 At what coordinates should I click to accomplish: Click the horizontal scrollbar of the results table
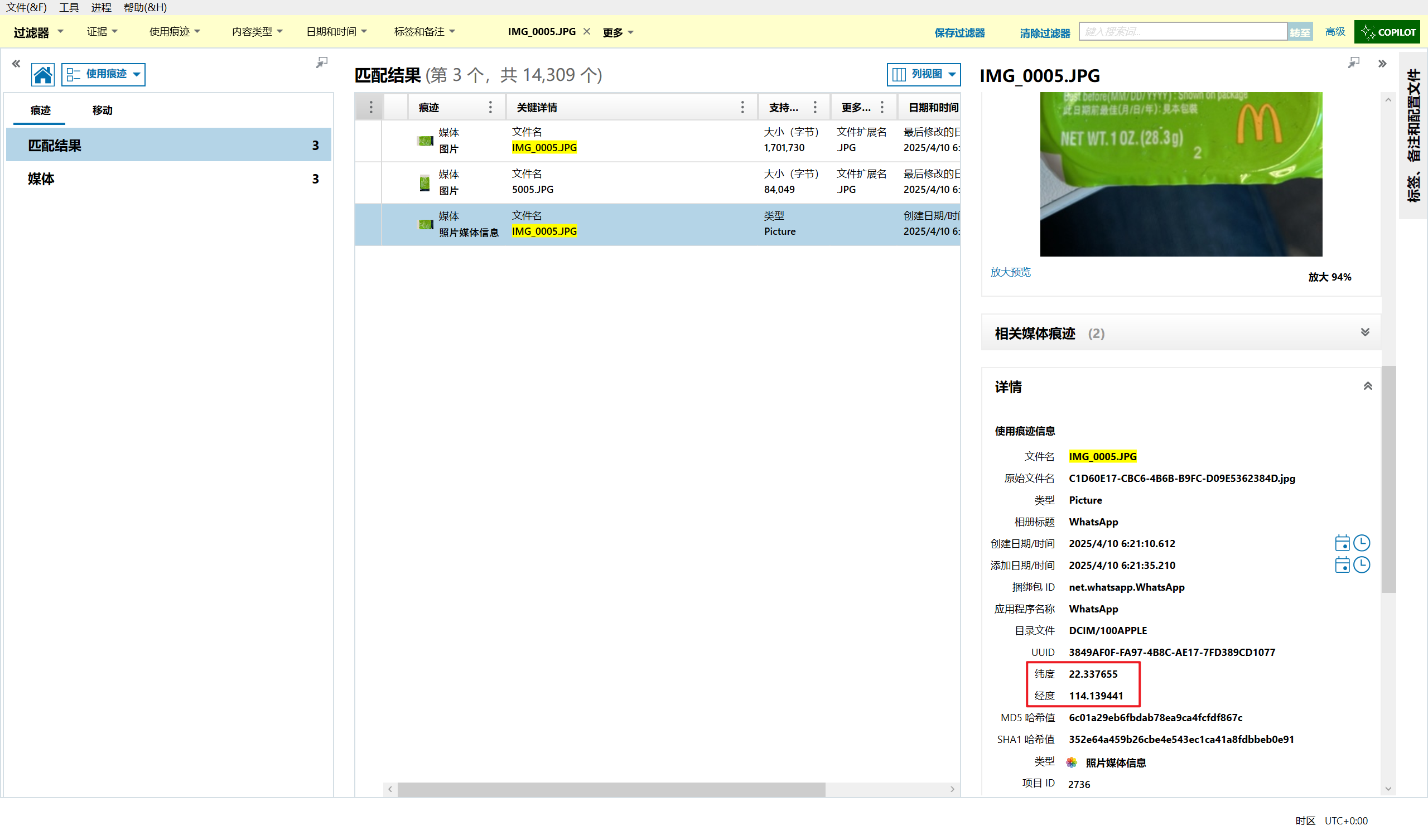tap(611, 789)
